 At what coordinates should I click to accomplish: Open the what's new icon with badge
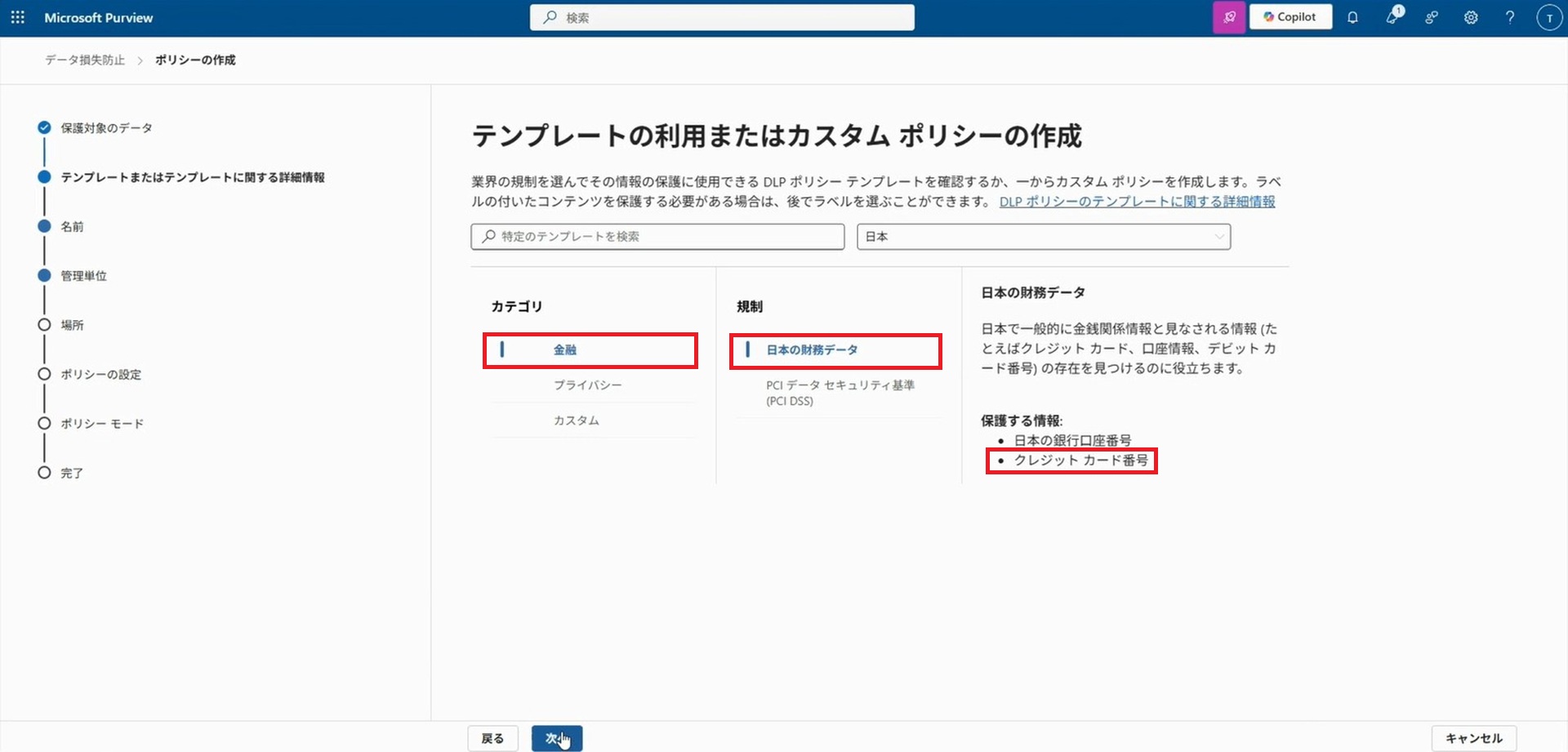(1392, 17)
